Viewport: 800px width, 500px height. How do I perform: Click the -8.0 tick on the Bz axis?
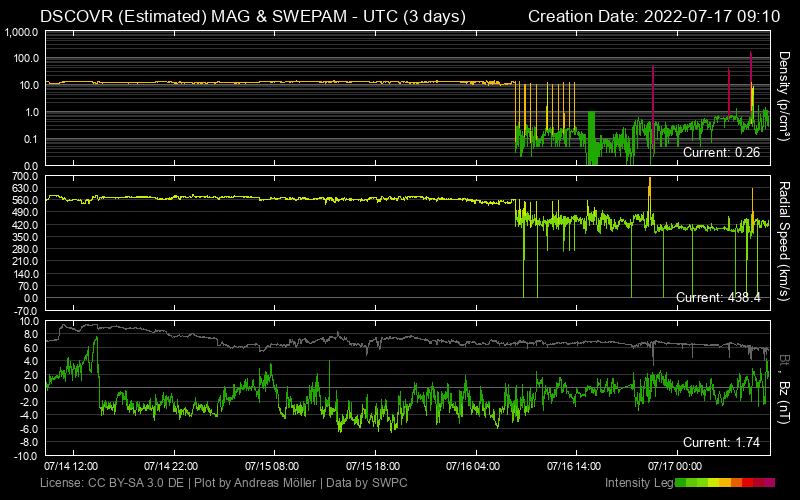coord(28,442)
